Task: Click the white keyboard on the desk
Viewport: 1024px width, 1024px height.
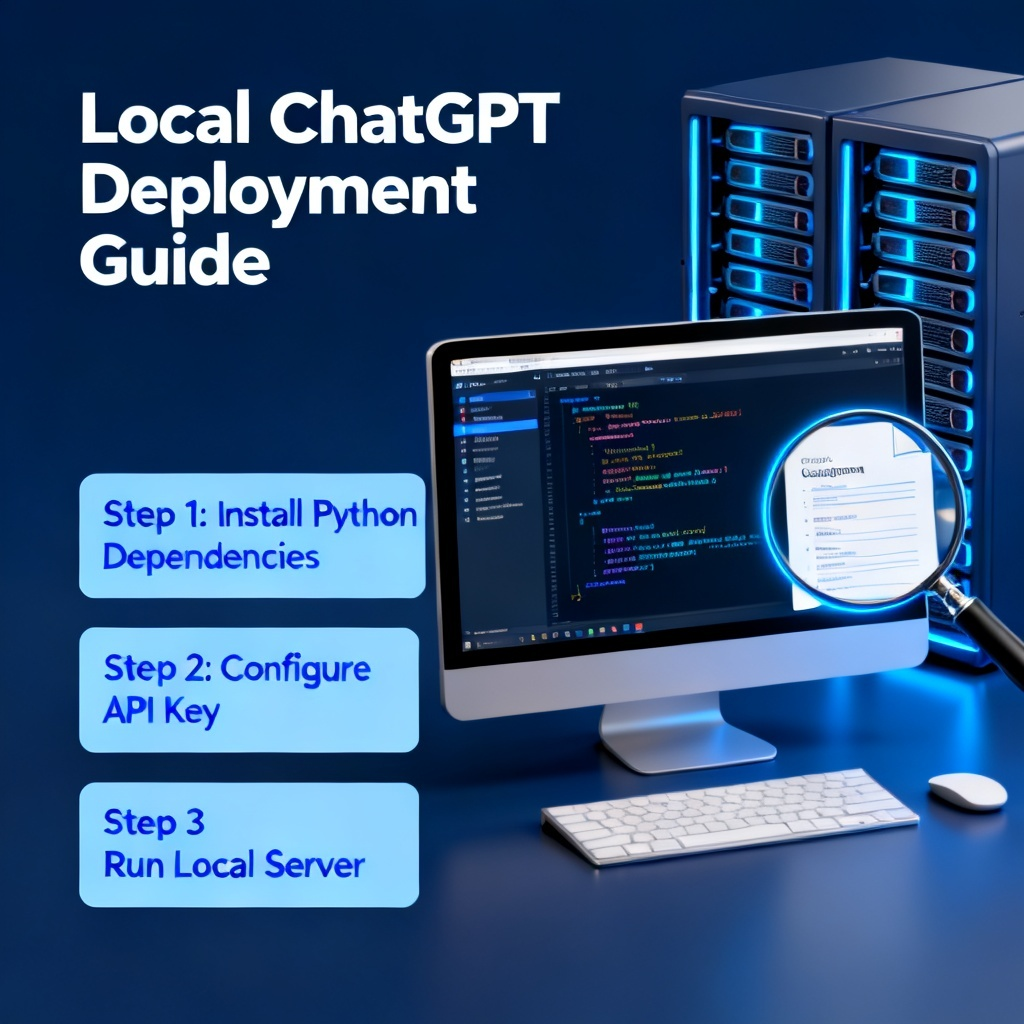Action: [729, 816]
